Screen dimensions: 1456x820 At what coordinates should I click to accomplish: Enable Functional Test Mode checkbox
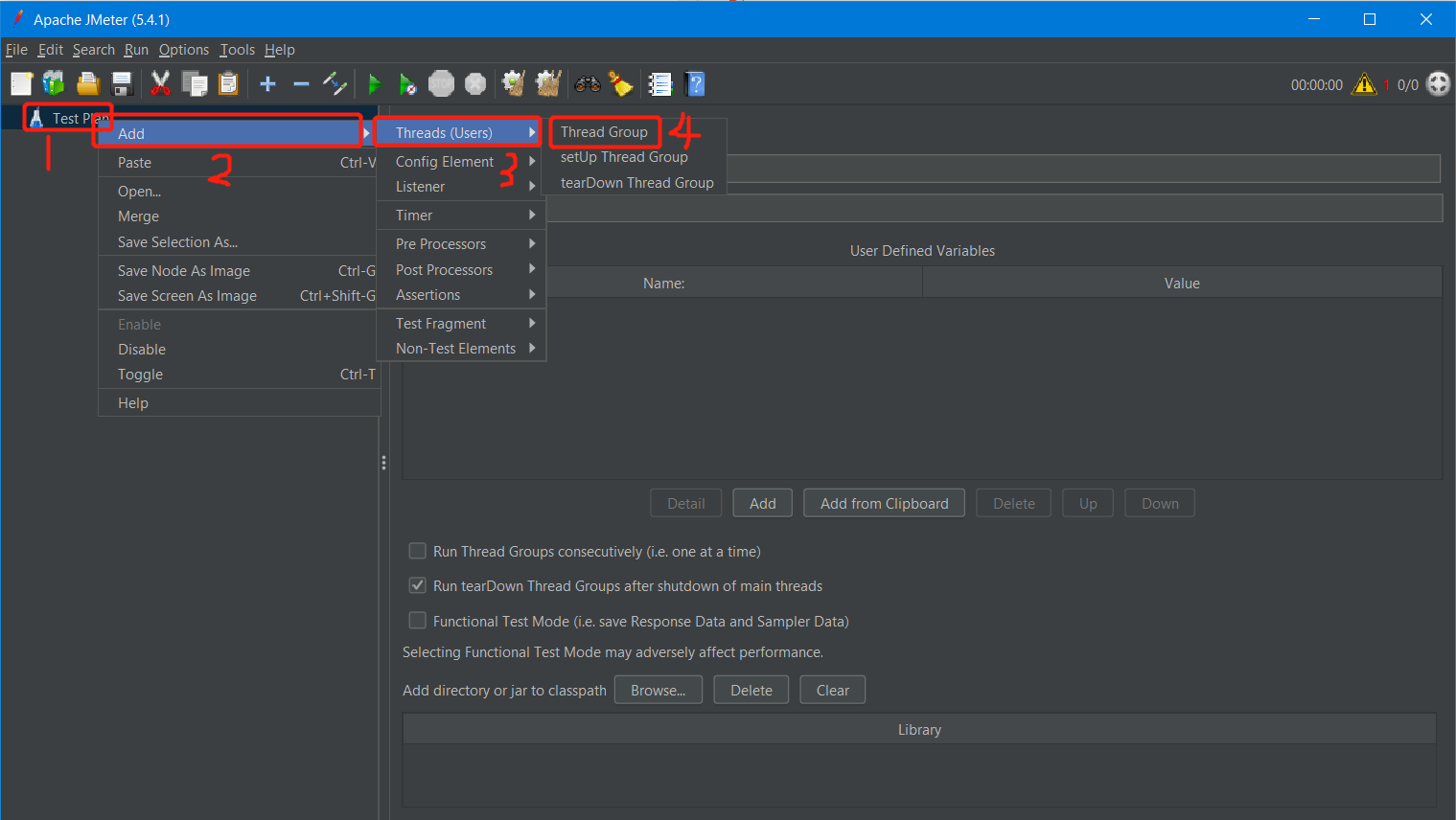point(418,621)
